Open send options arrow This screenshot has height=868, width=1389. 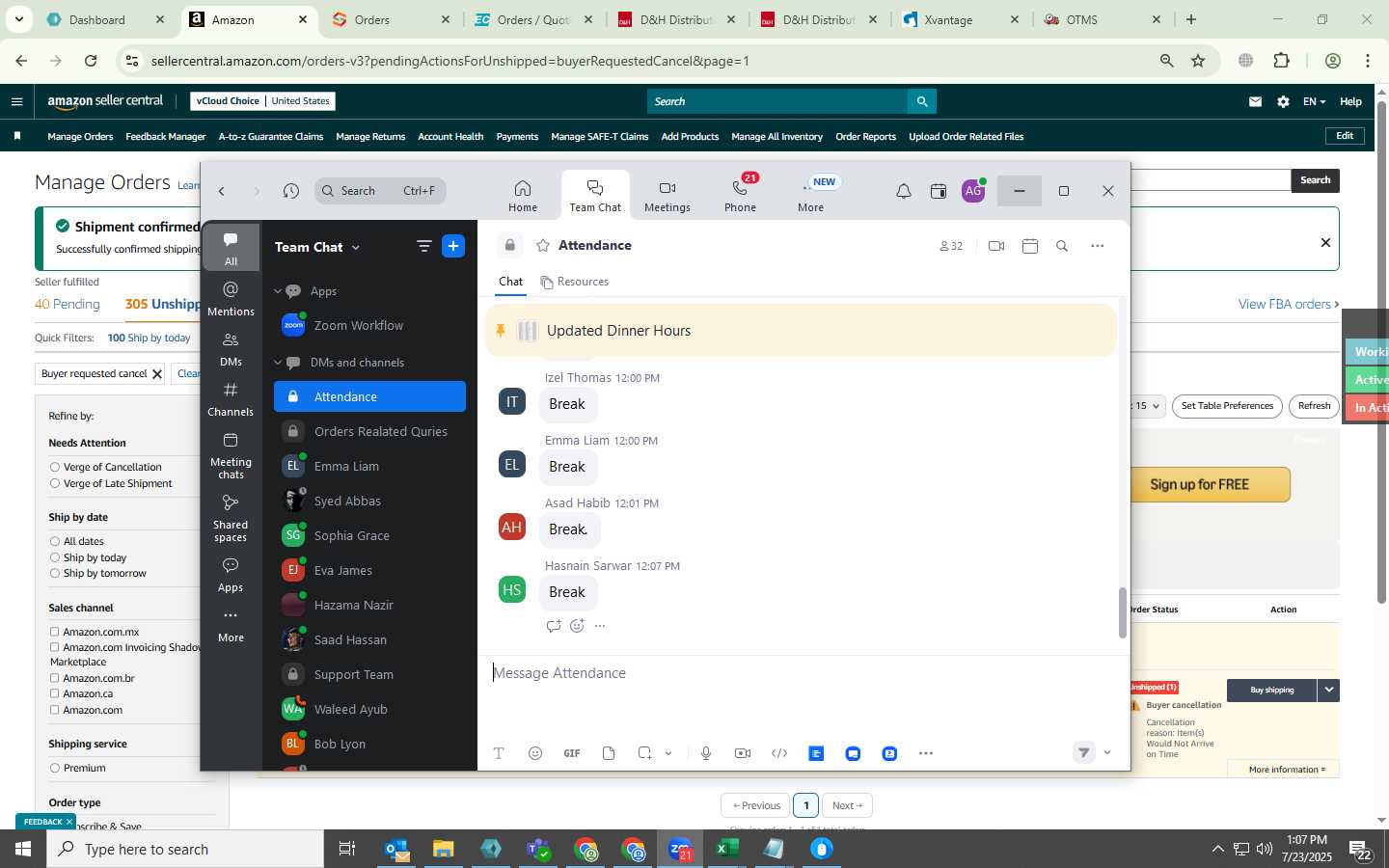(x=1107, y=753)
